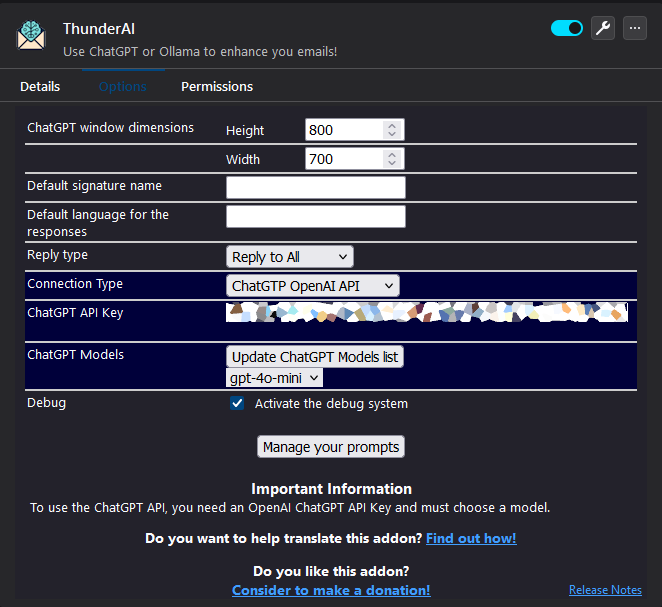
Task: Click the ChatGPT Models label
Action: click(x=76, y=355)
